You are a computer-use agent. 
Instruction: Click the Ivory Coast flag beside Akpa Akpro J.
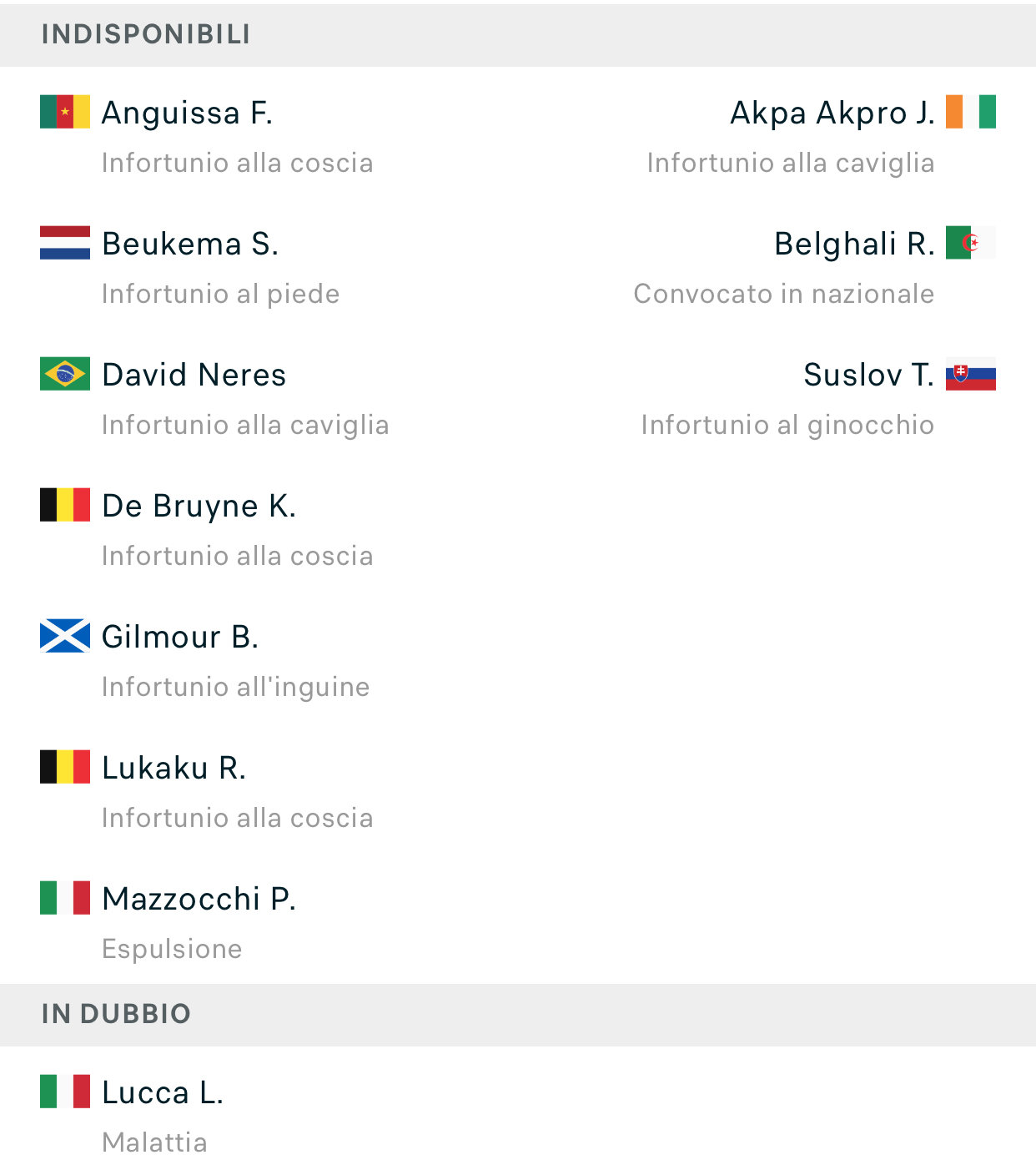click(x=970, y=112)
